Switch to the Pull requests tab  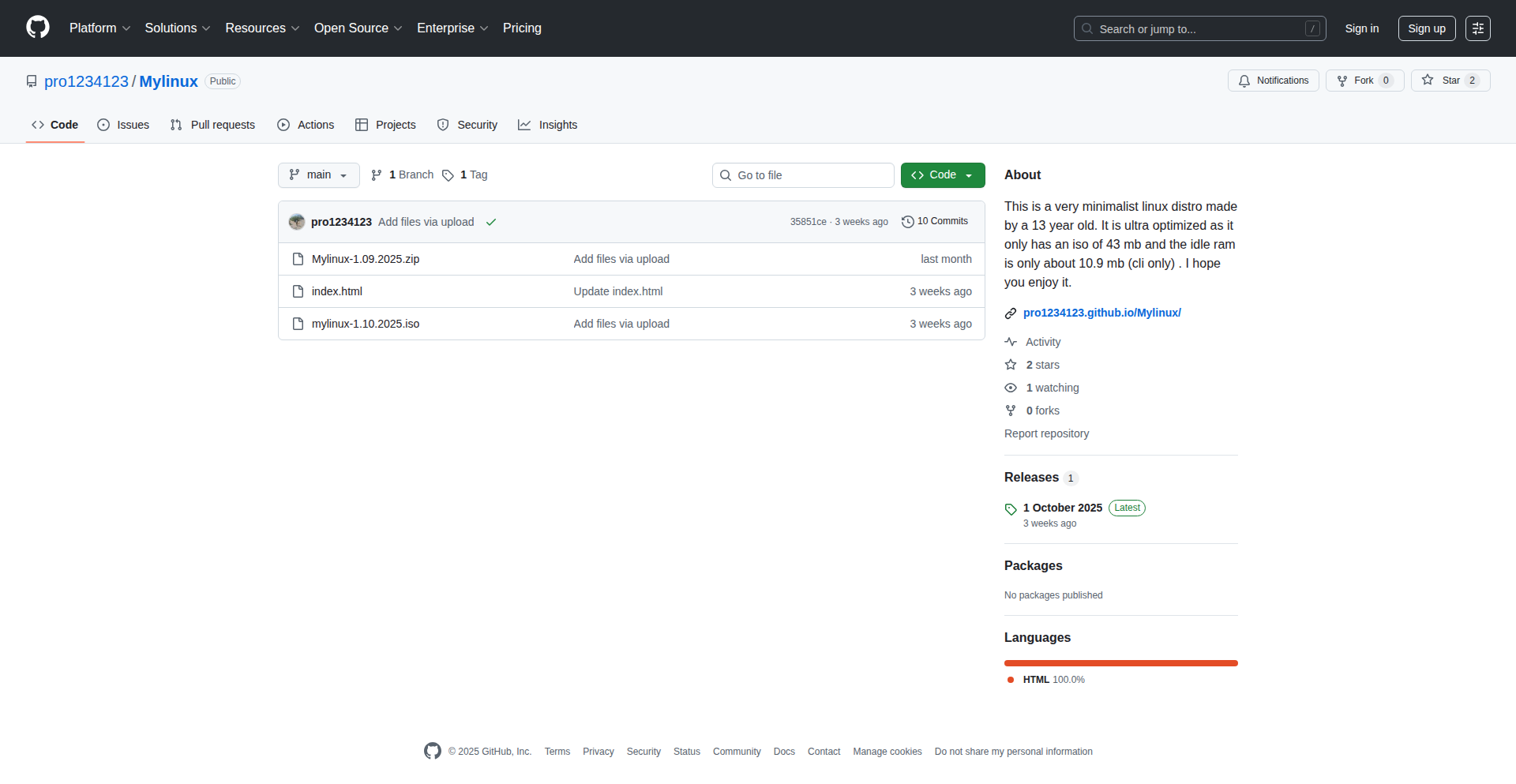click(x=212, y=125)
